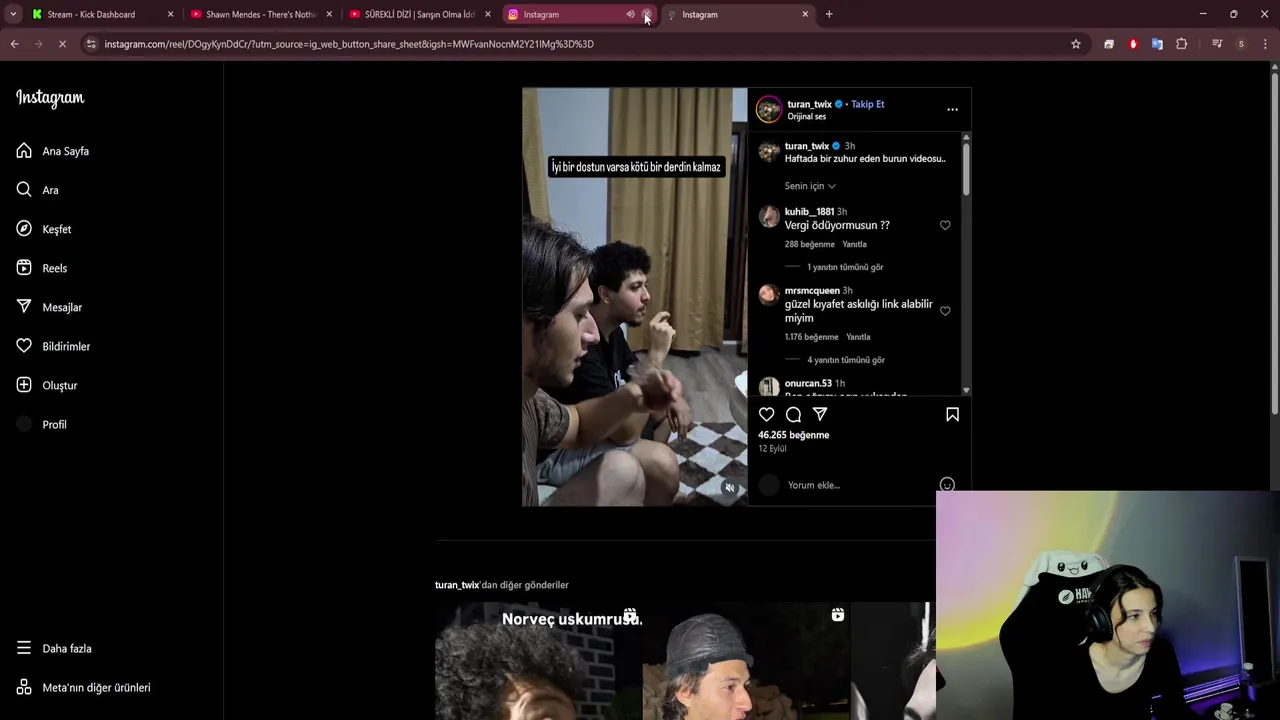1280x720 pixels.
Task: Open the kuhib__1881 username link
Action: point(809,212)
